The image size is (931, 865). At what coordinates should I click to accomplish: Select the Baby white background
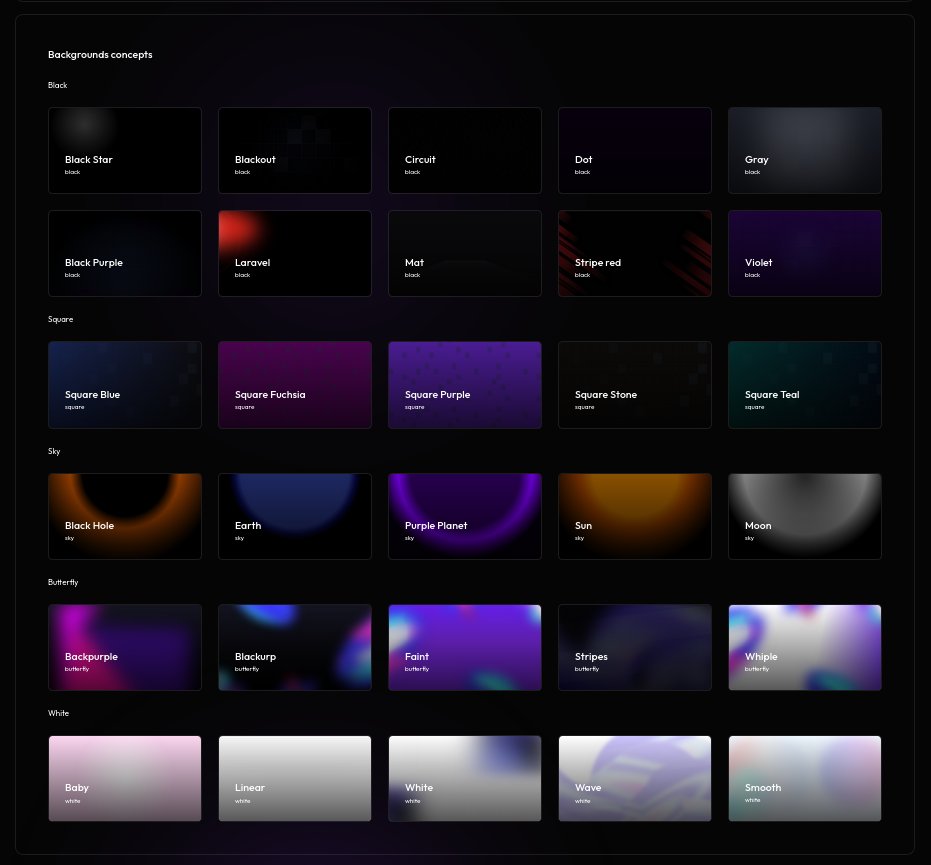pos(125,778)
